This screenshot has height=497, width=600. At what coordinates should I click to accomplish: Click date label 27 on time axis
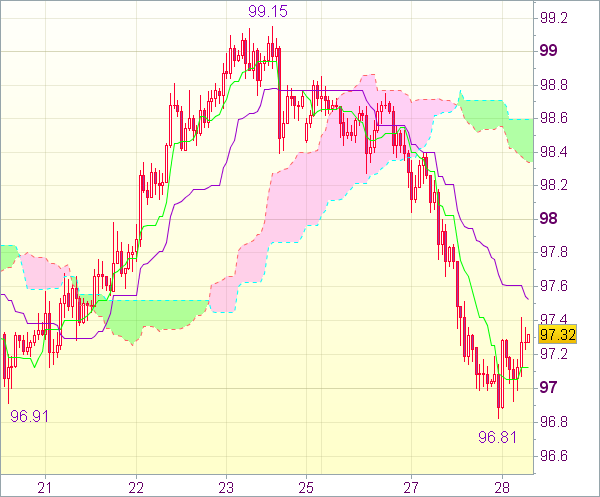pos(411,488)
